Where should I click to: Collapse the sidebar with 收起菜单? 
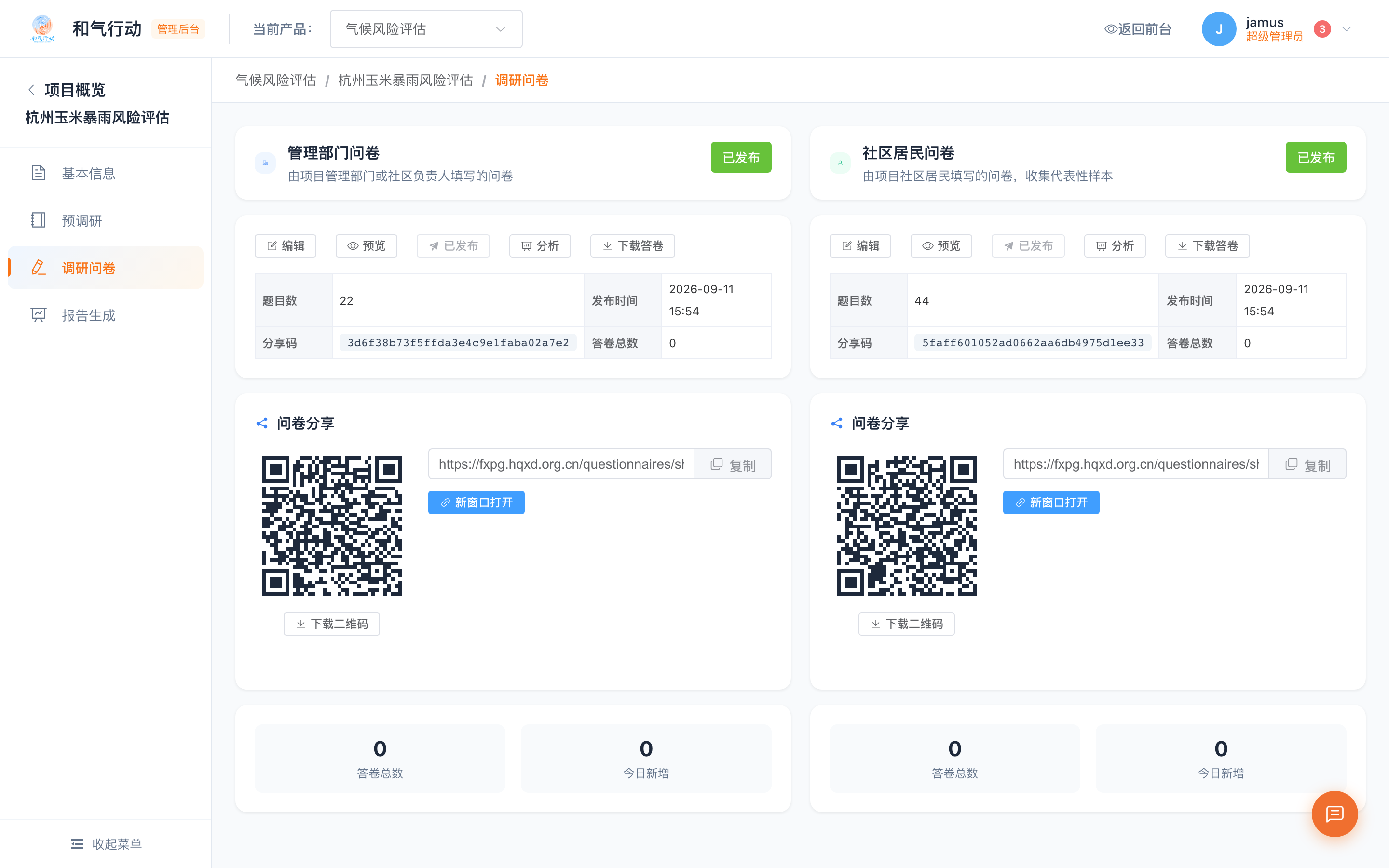coord(106,843)
